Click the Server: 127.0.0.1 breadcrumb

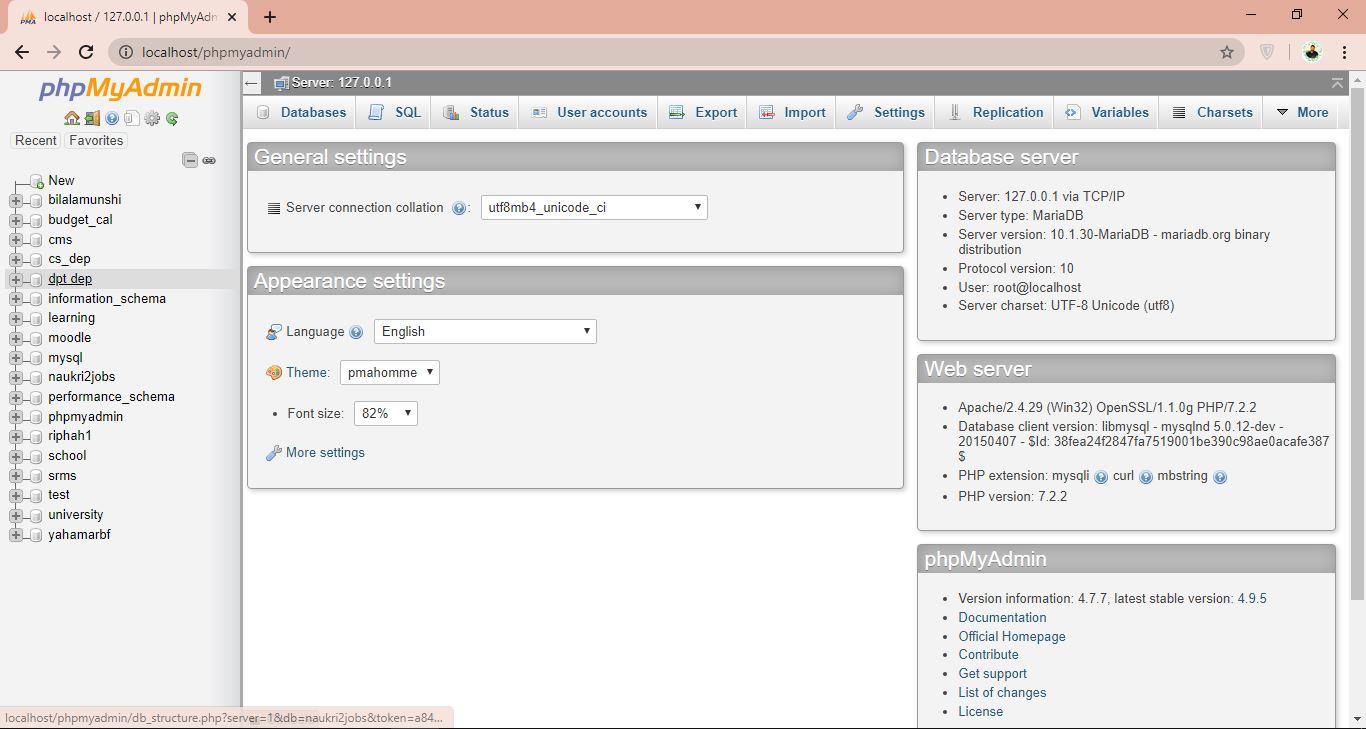pyautogui.click(x=341, y=83)
